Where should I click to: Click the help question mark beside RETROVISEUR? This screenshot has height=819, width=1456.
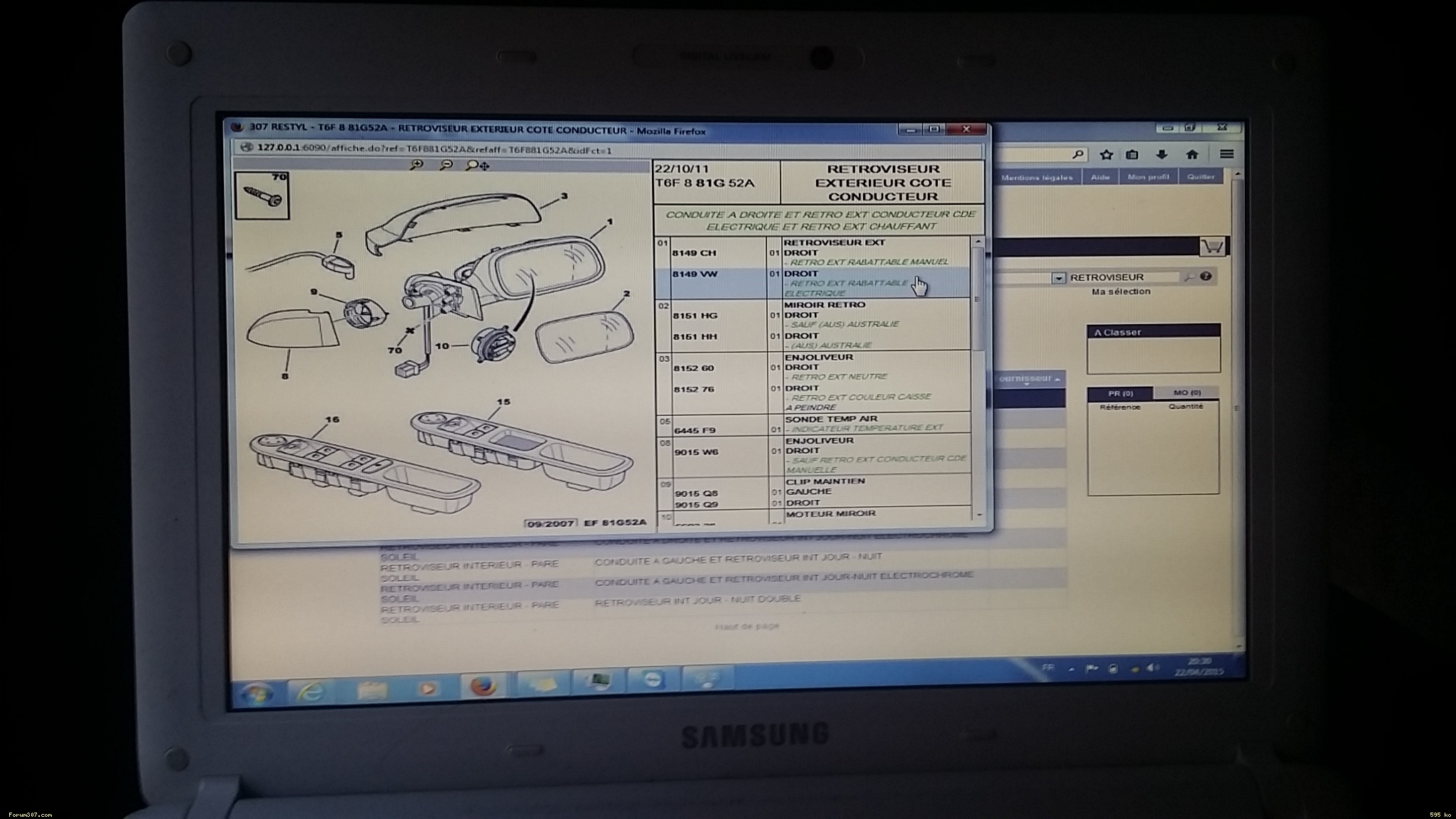pos(1206,277)
